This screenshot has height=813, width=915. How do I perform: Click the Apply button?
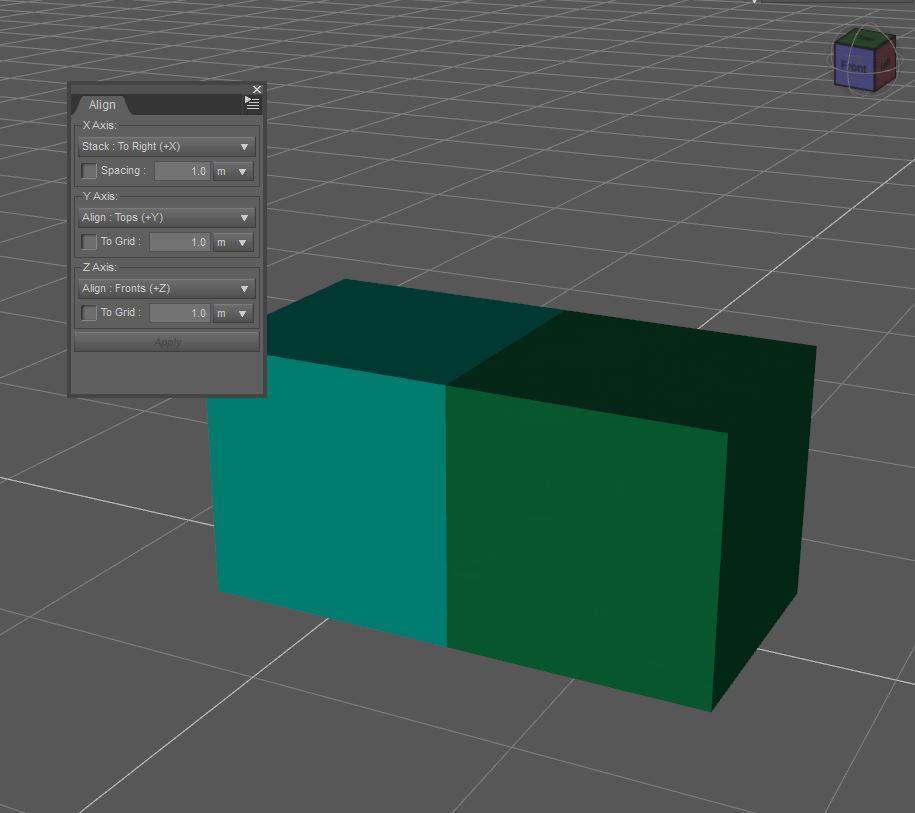click(167, 342)
